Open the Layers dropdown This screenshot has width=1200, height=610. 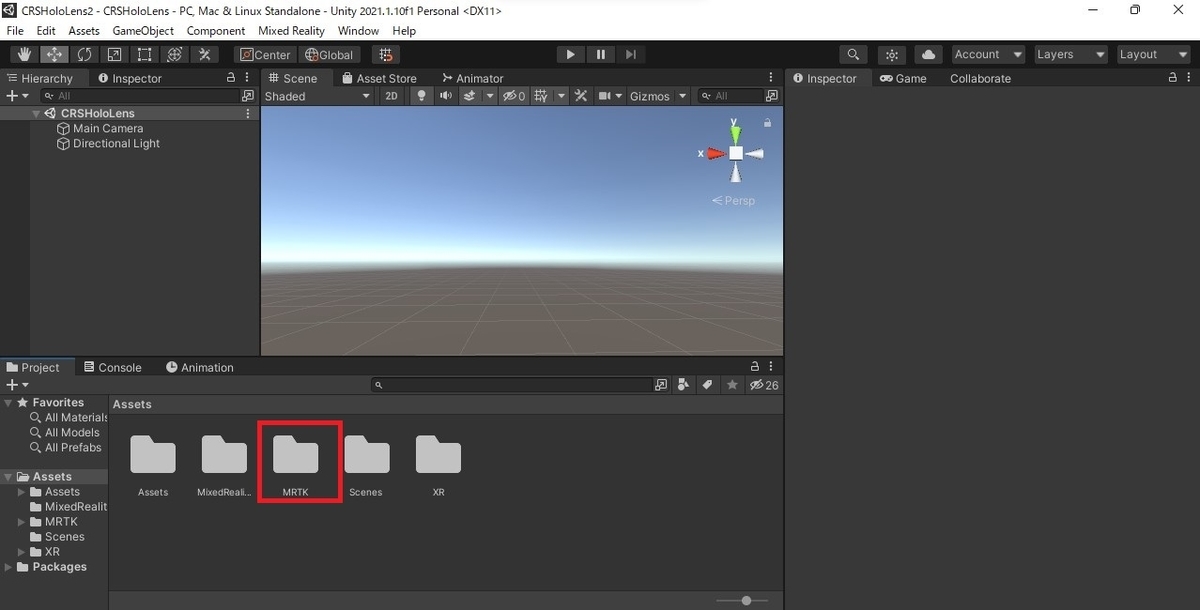tap(1070, 54)
